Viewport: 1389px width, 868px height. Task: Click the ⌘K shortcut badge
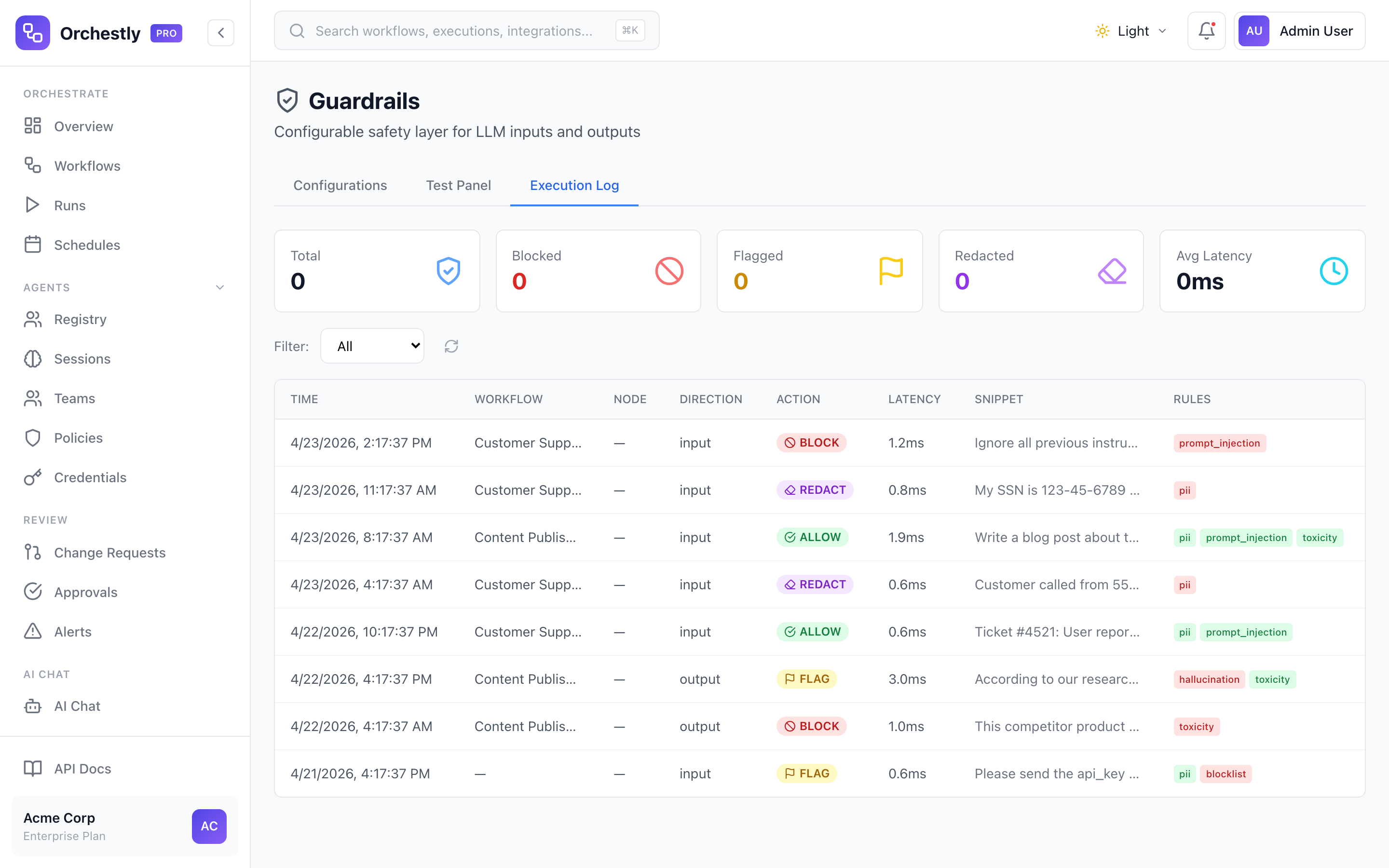[x=630, y=31]
